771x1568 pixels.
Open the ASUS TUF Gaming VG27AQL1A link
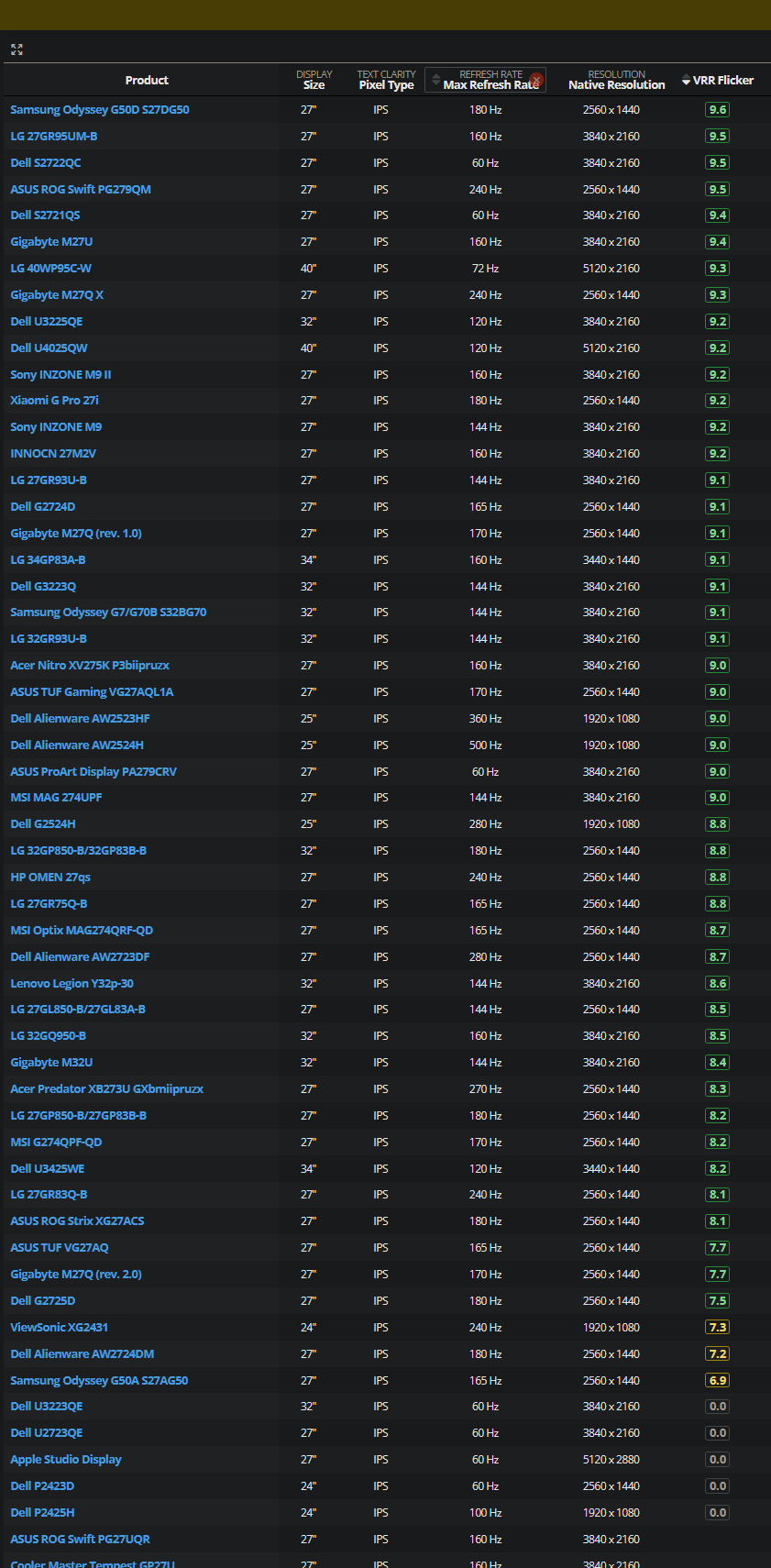pos(92,691)
